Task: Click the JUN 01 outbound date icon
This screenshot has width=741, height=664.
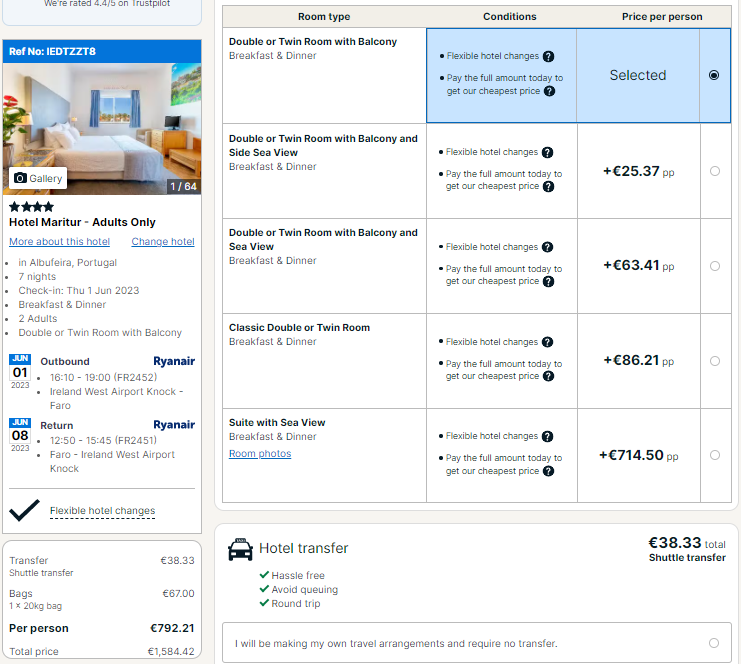Action: point(20,371)
